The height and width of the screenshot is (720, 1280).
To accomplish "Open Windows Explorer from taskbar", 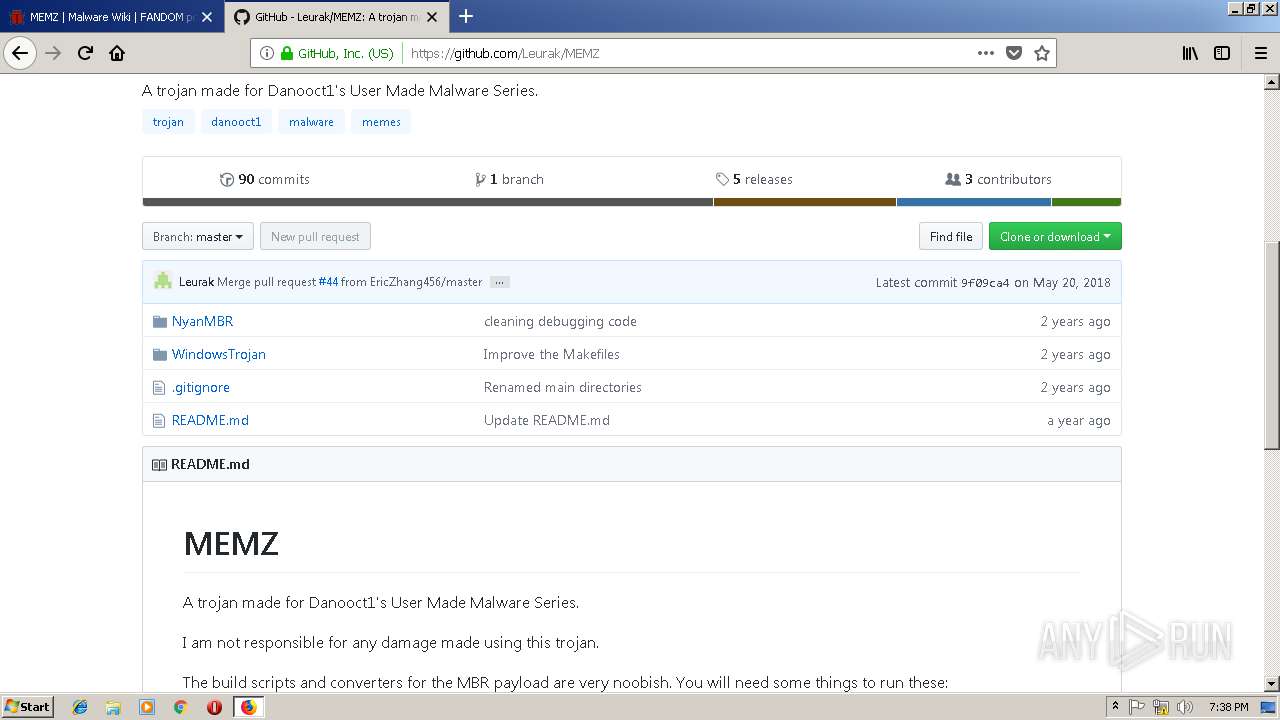I will tap(113, 707).
